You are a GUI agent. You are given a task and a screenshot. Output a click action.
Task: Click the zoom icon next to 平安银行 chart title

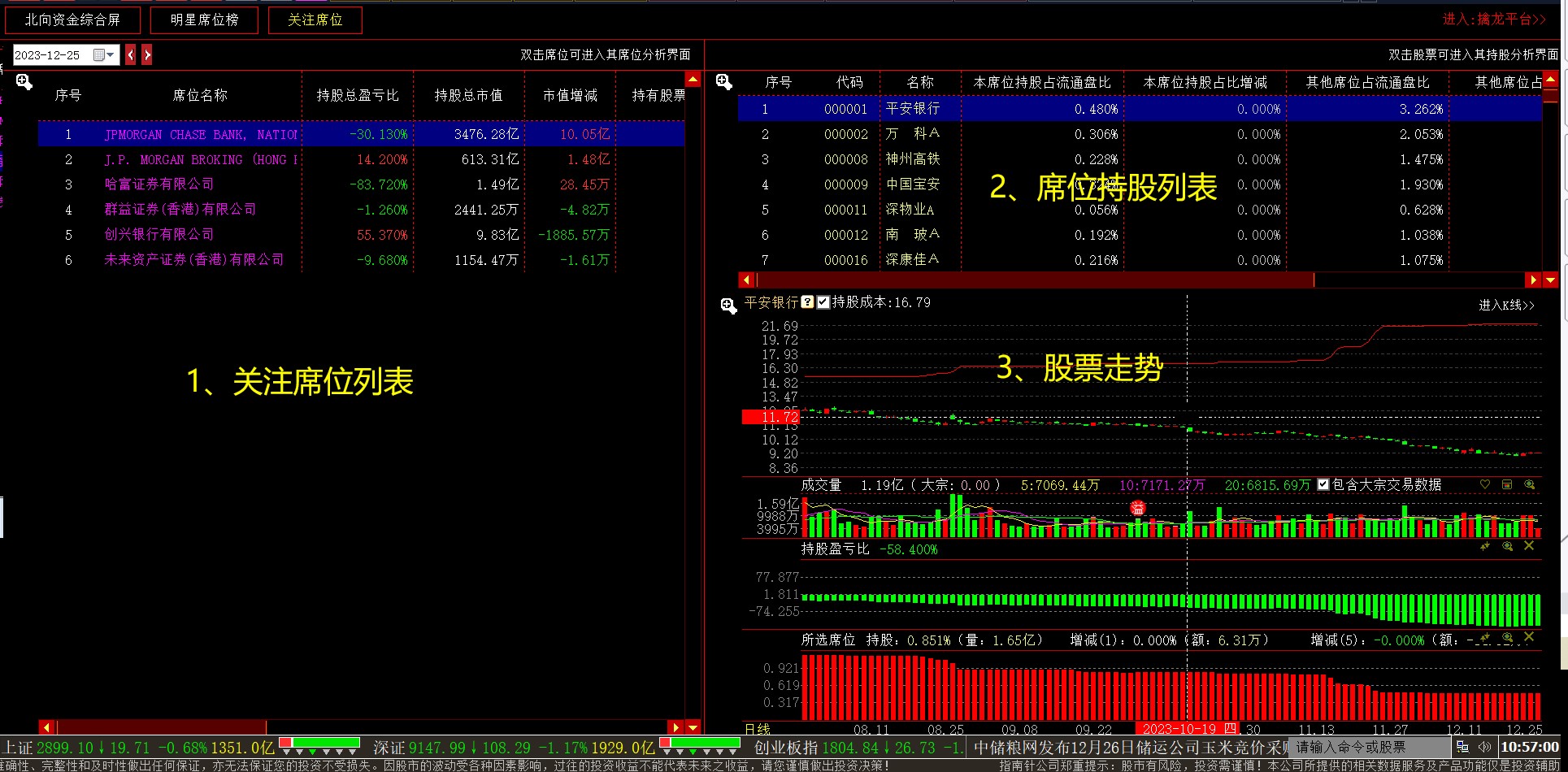tap(728, 306)
